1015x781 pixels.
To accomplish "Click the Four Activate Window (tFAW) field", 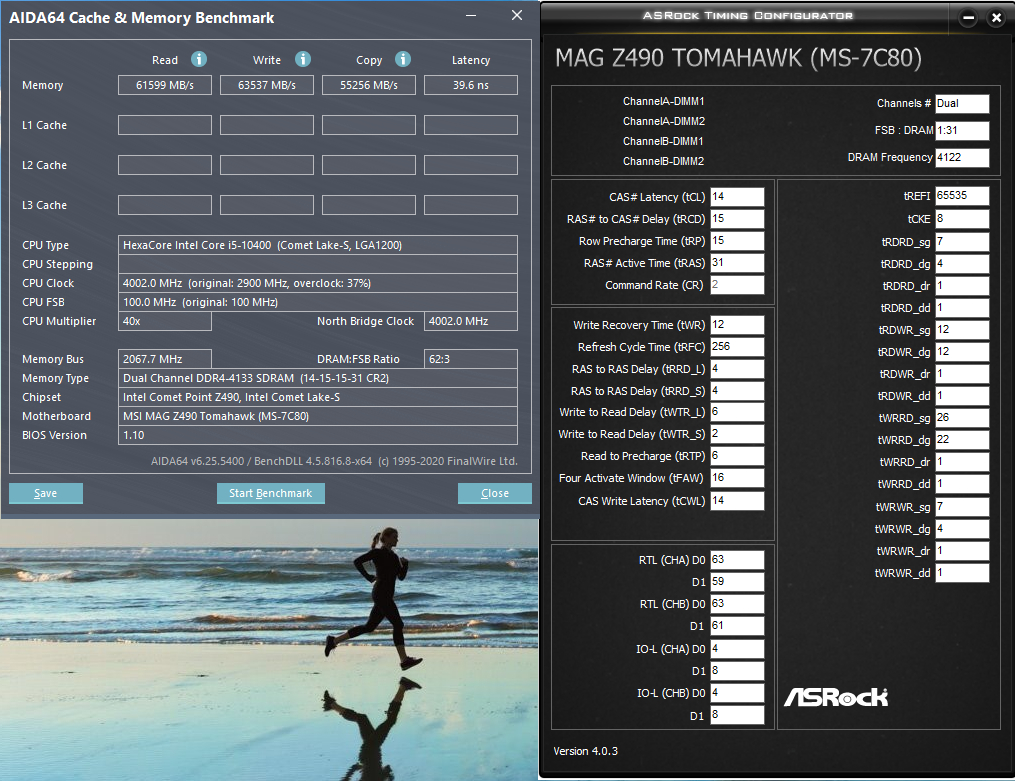I will [737, 478].
